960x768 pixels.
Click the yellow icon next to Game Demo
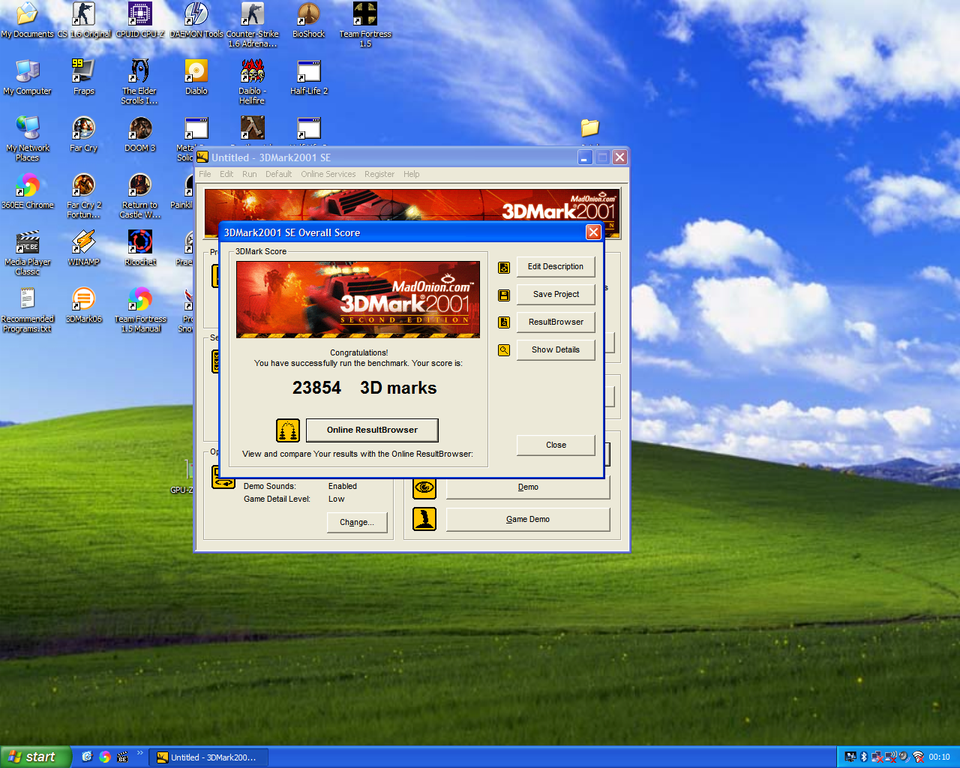424,519
